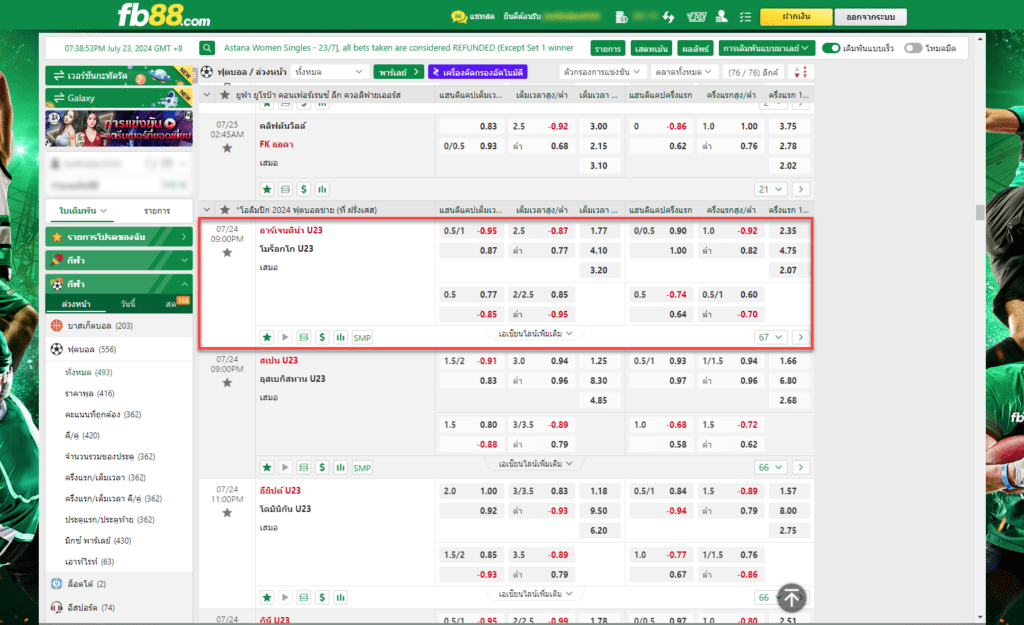Click the ผลลัพธ์ results button
1024x625 pixels.
(x=694, y=48)
